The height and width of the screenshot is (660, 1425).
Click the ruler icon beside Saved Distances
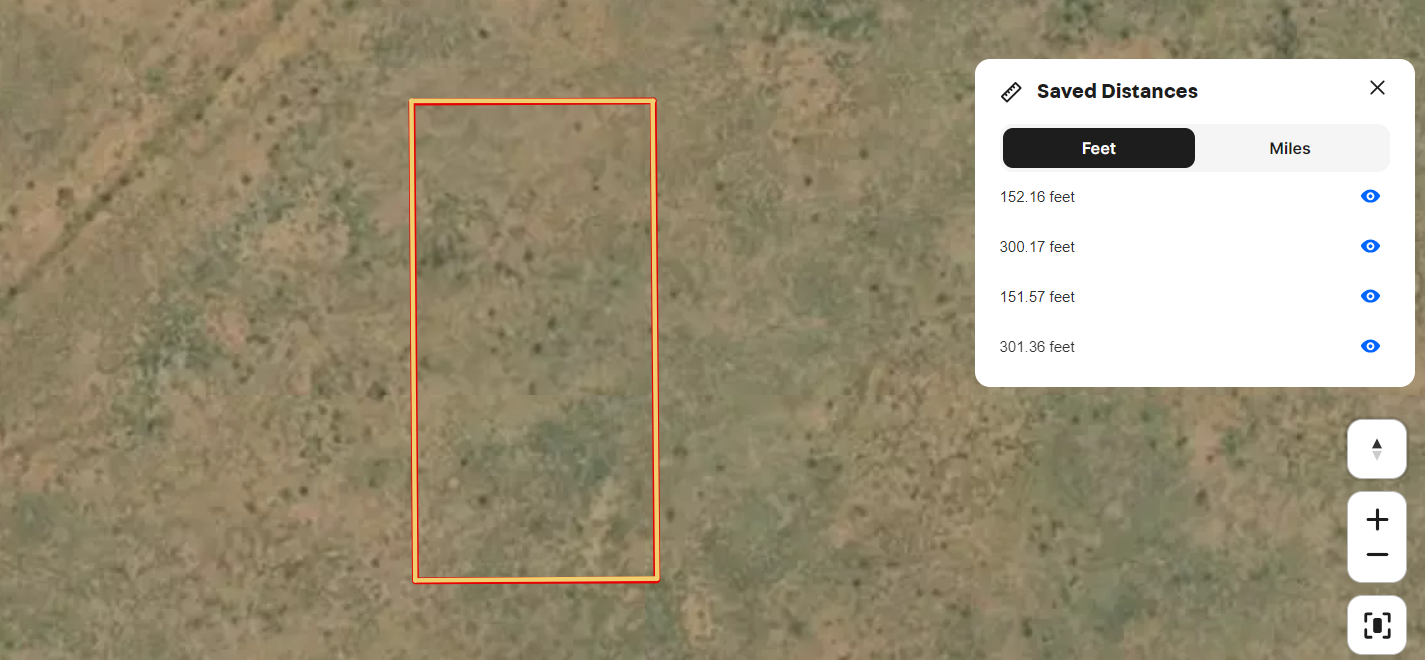coord(1011,92)
